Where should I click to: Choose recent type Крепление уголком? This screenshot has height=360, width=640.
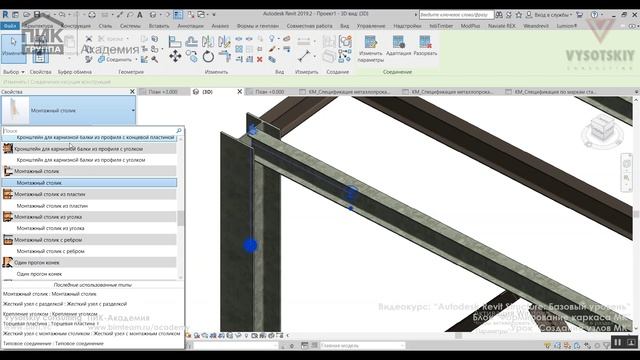pyautogui.click(x=50, y=314)
